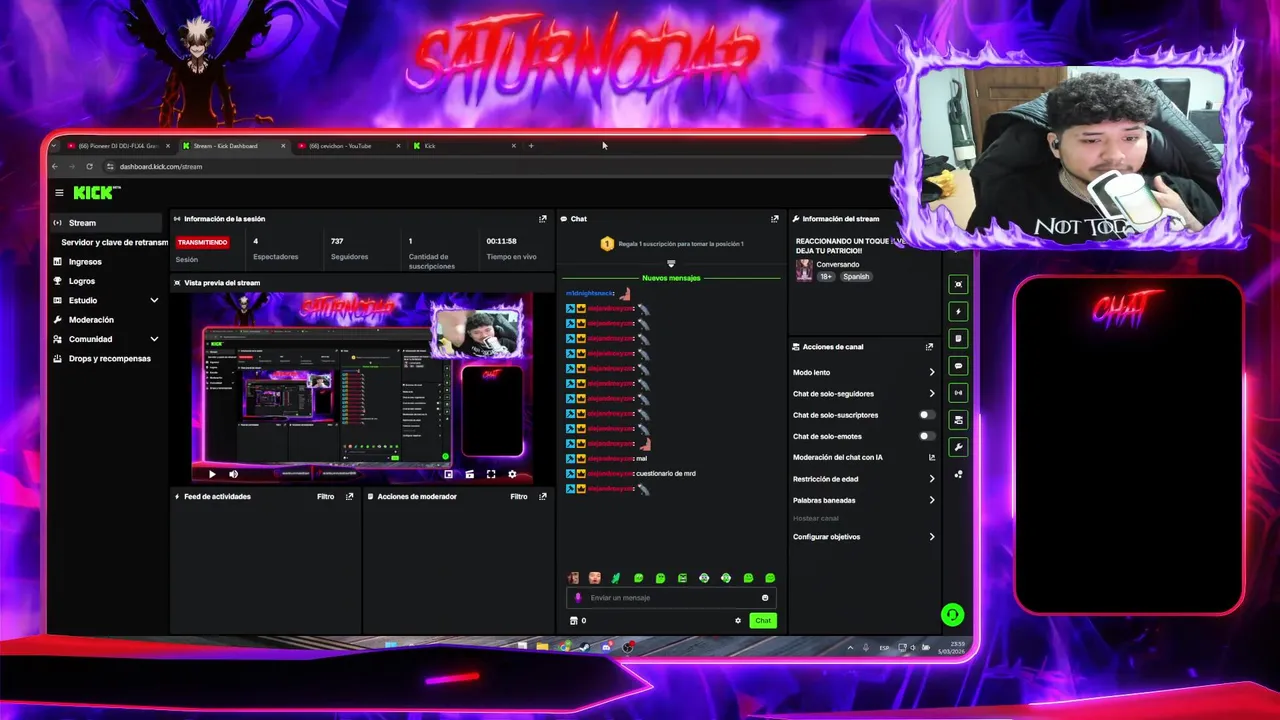Enable picture-in-picture on stream preview

(x=448, y=474)
